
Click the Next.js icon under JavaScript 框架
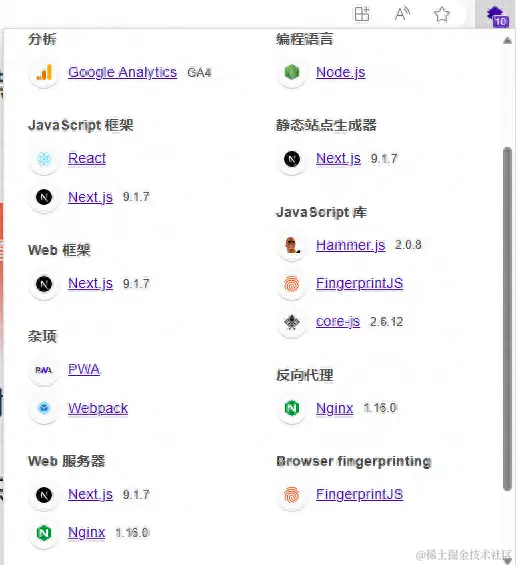(x=44, y=197)
